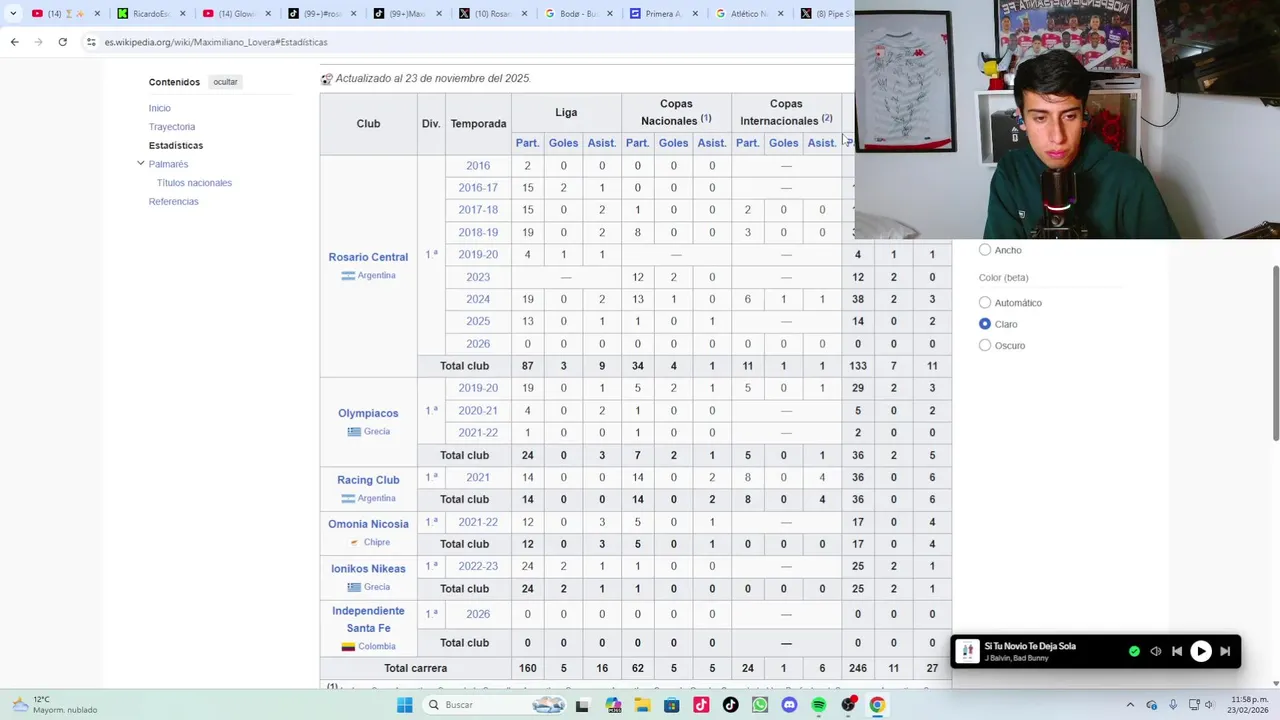This screenshot has width=1280, height=720.
Task: Jump to Inicio in contents
Action: (x=160, y=108)
